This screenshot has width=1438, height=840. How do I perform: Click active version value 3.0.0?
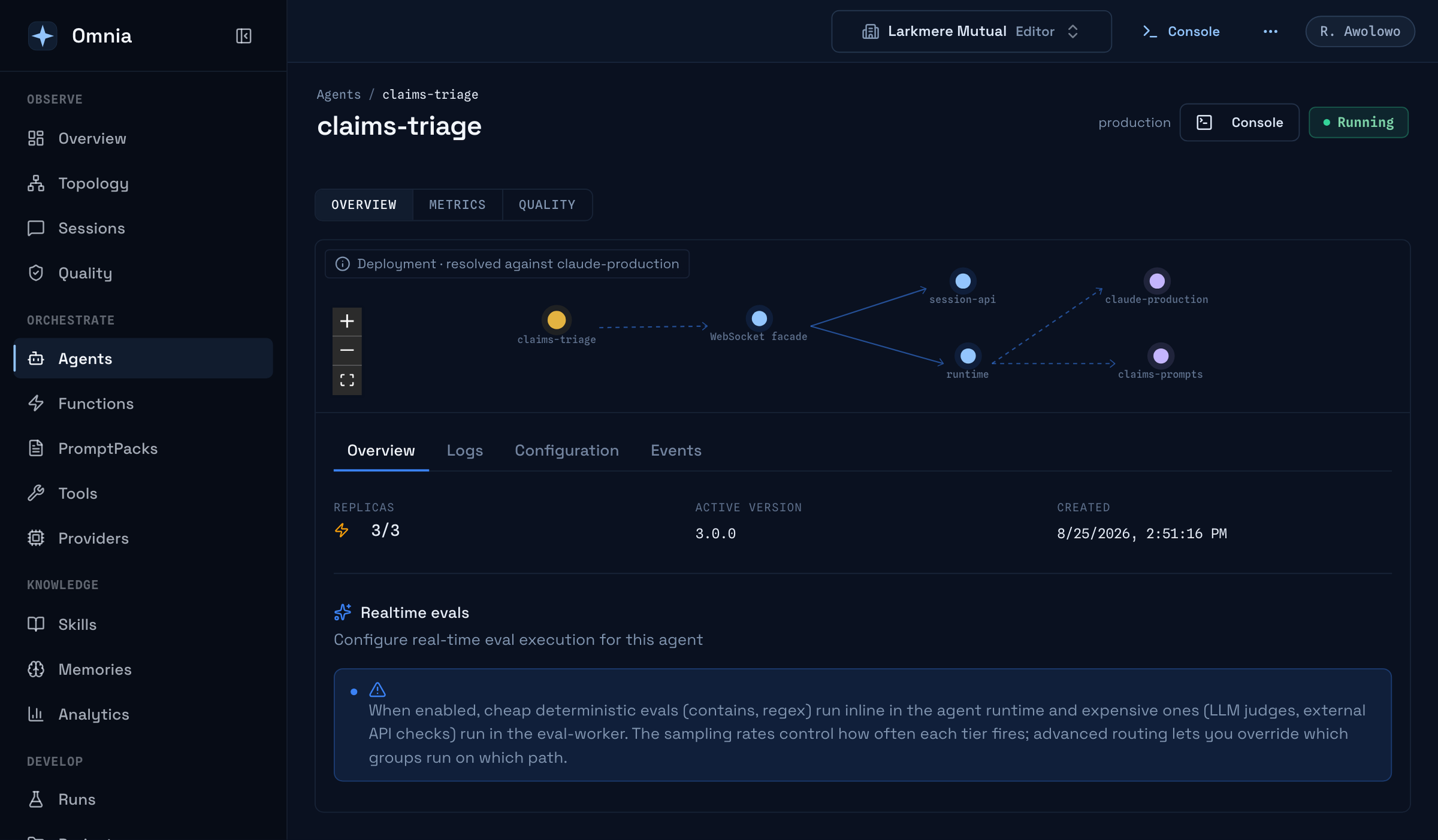715,533
